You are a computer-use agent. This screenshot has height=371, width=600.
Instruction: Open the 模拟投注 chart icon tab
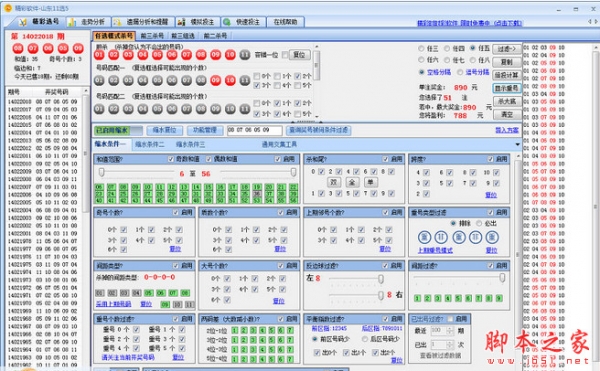pos(181,22)
